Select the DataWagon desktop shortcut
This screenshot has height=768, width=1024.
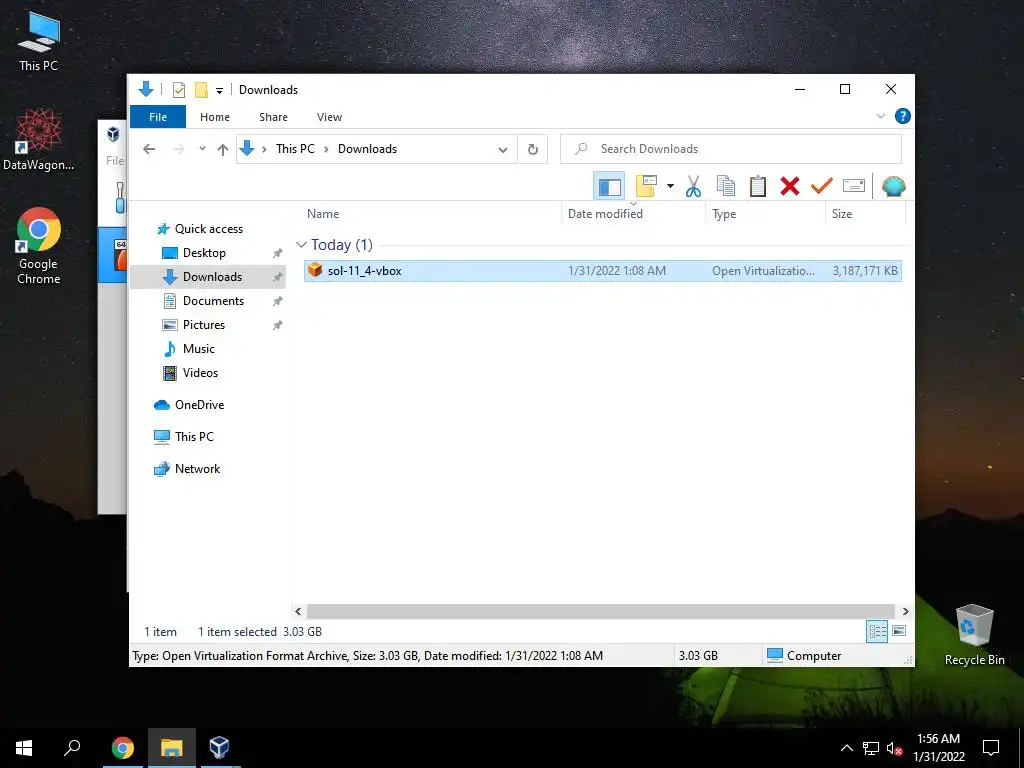tap(39, 140)
